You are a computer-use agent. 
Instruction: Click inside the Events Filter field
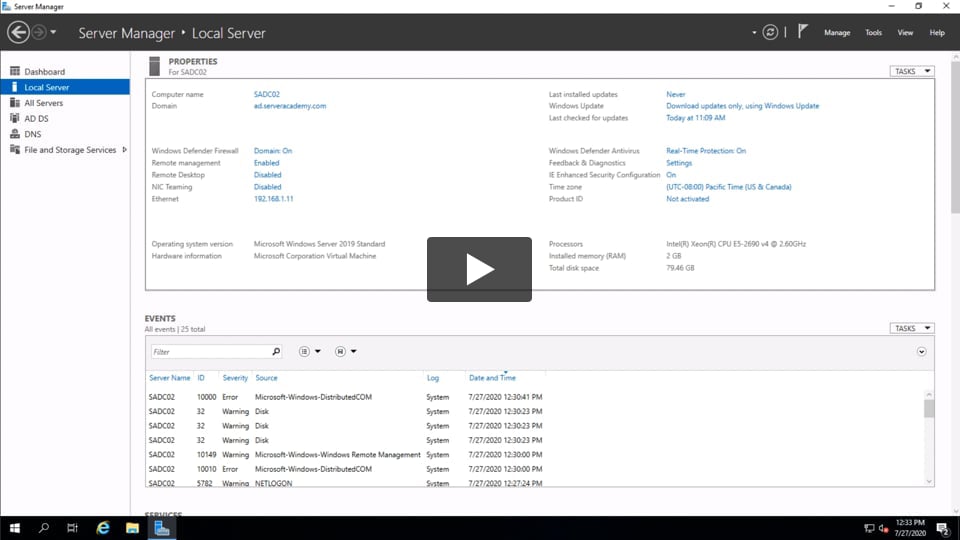click(x=210, y=352)
